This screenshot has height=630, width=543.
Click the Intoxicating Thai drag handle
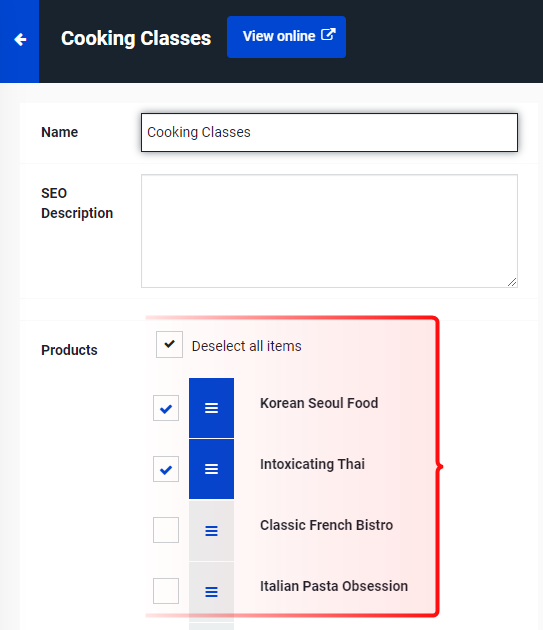(x=211, y=469)
